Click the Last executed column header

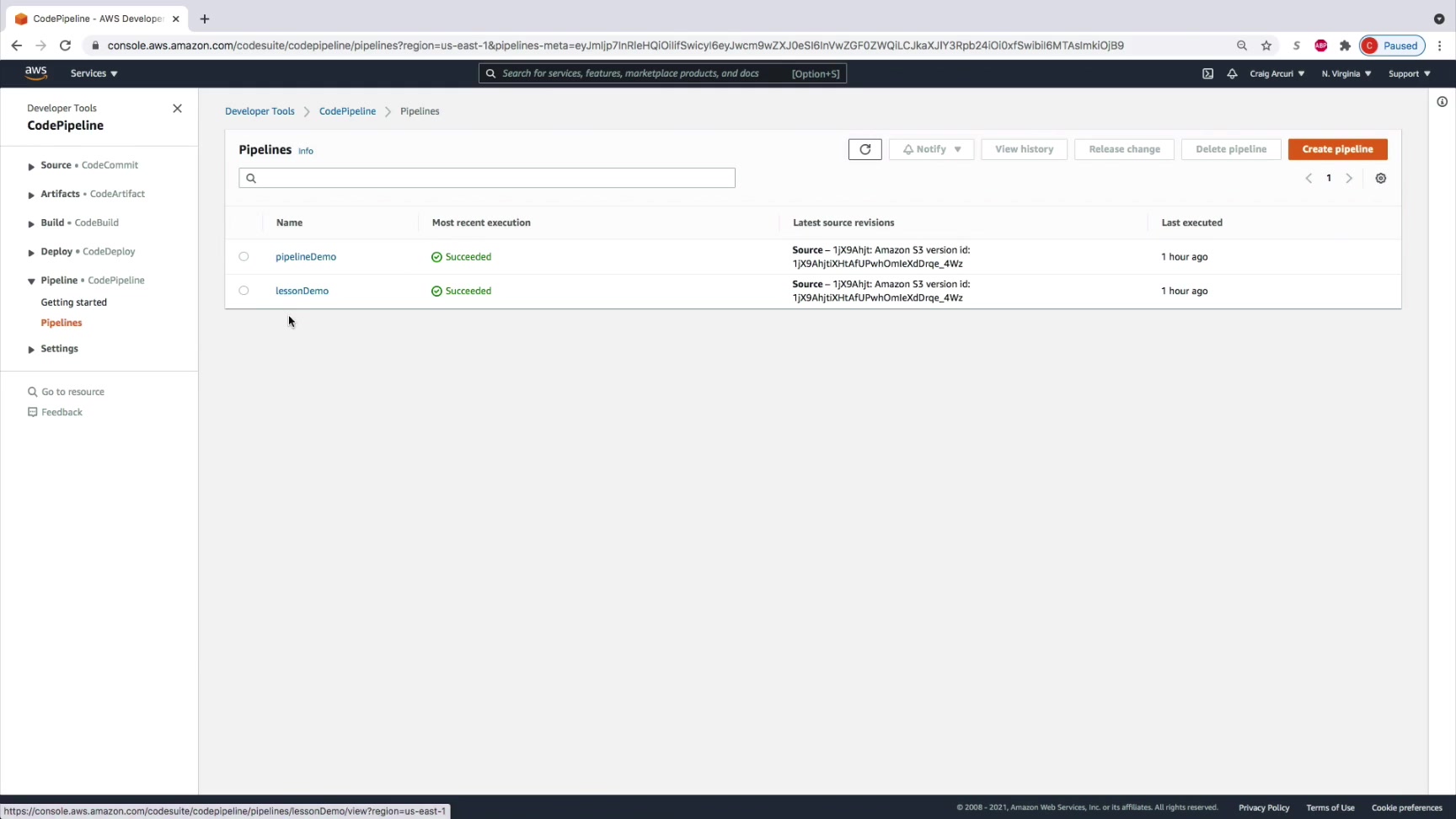pyautogui.click(x=1191, y=223)
